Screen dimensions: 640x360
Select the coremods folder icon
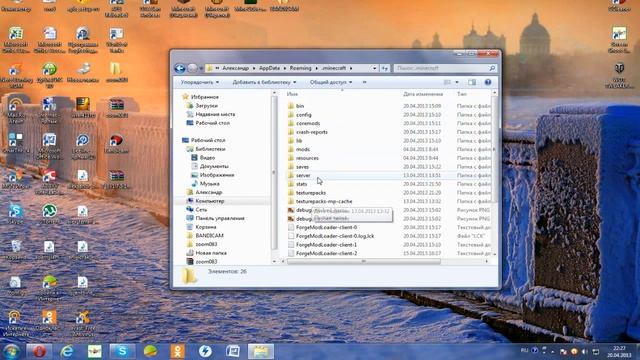pos(291,123)
